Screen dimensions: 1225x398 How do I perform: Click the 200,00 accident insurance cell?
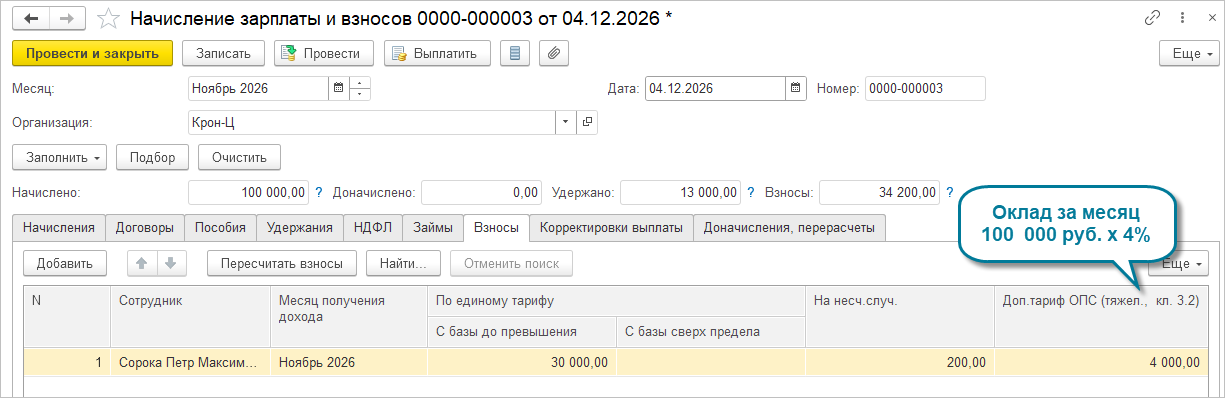click(x=900, y=363)
